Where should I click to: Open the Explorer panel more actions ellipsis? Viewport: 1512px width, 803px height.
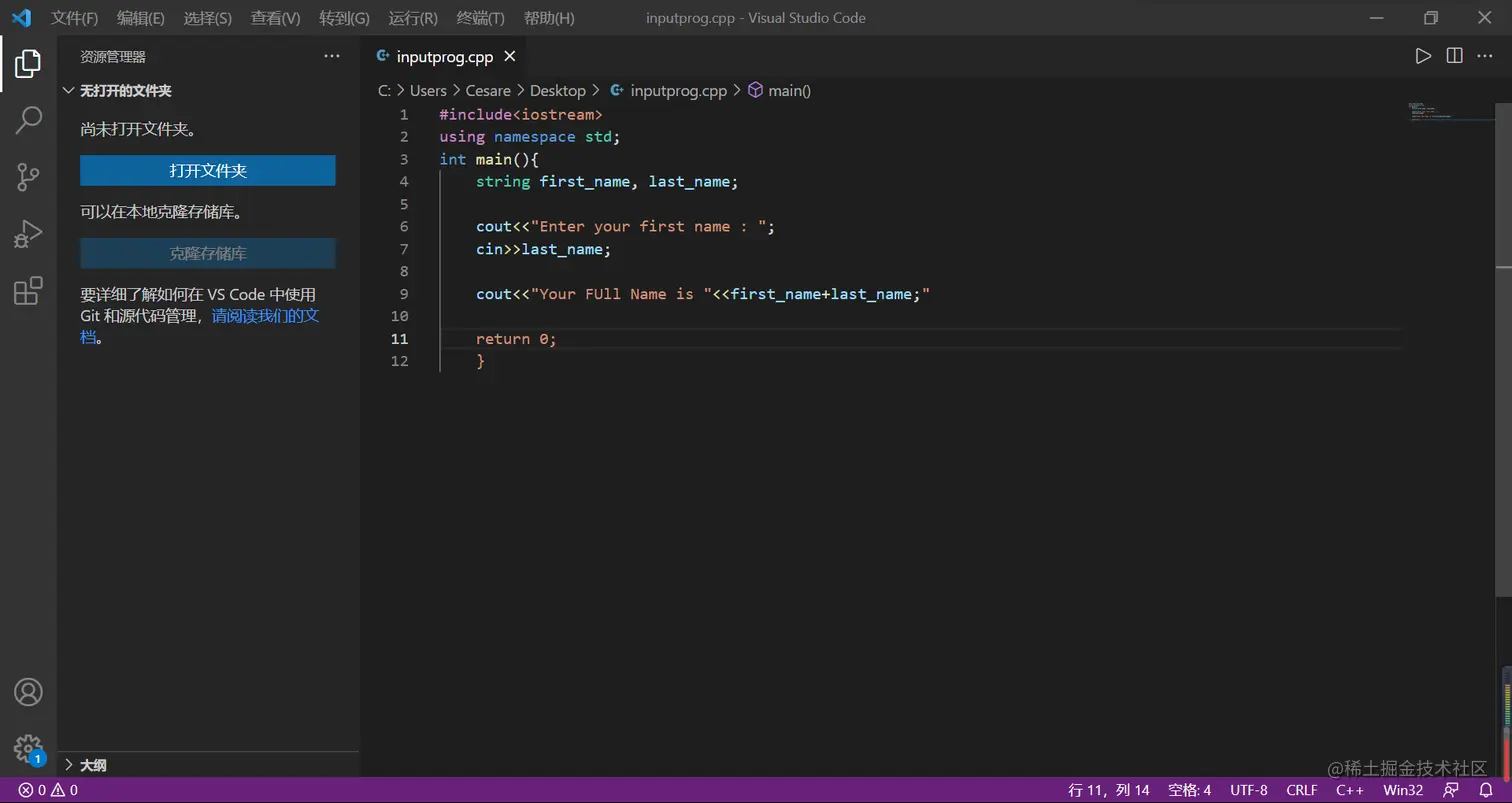(x=332, y=57)
